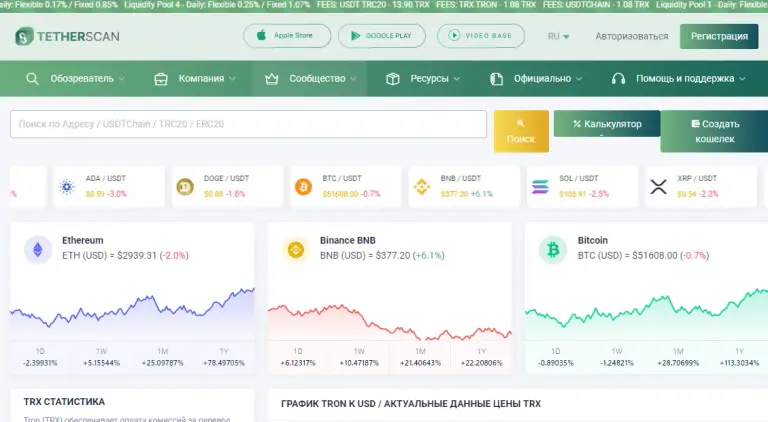Open the Калькулятор button
768x422 pixels.
click(607, 124)
